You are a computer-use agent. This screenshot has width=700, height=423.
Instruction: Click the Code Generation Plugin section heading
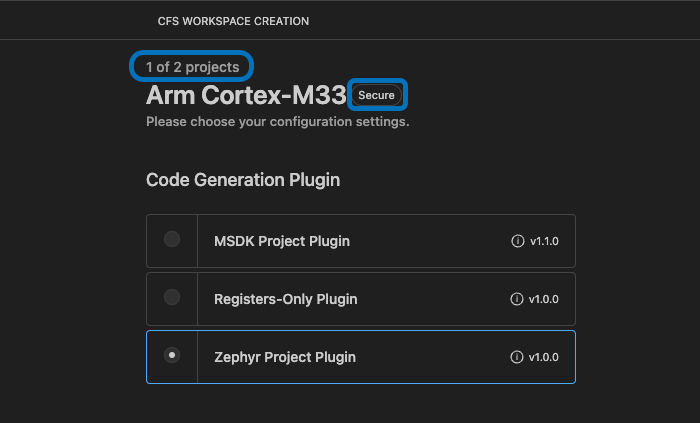243,180
